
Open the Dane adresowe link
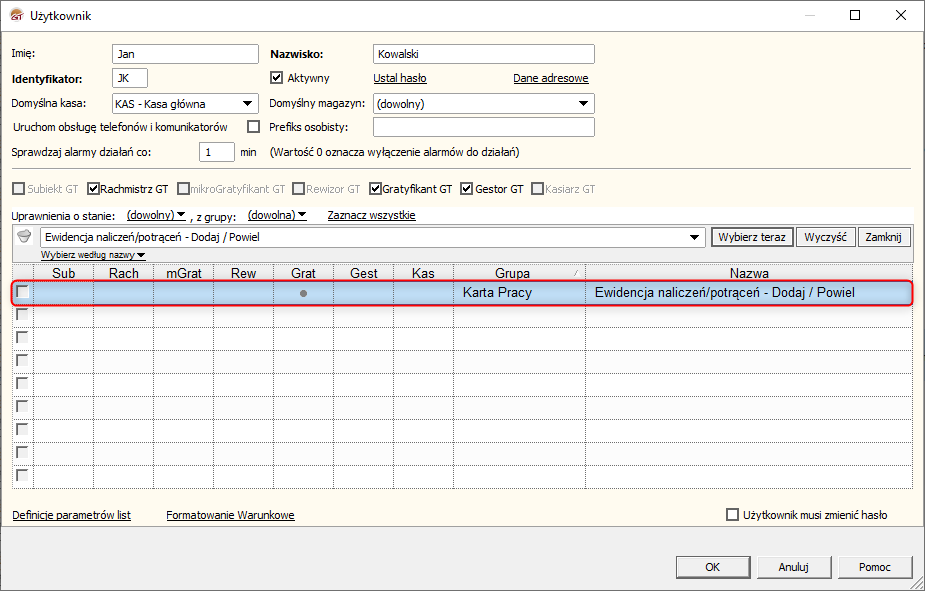tap(550, 78)
